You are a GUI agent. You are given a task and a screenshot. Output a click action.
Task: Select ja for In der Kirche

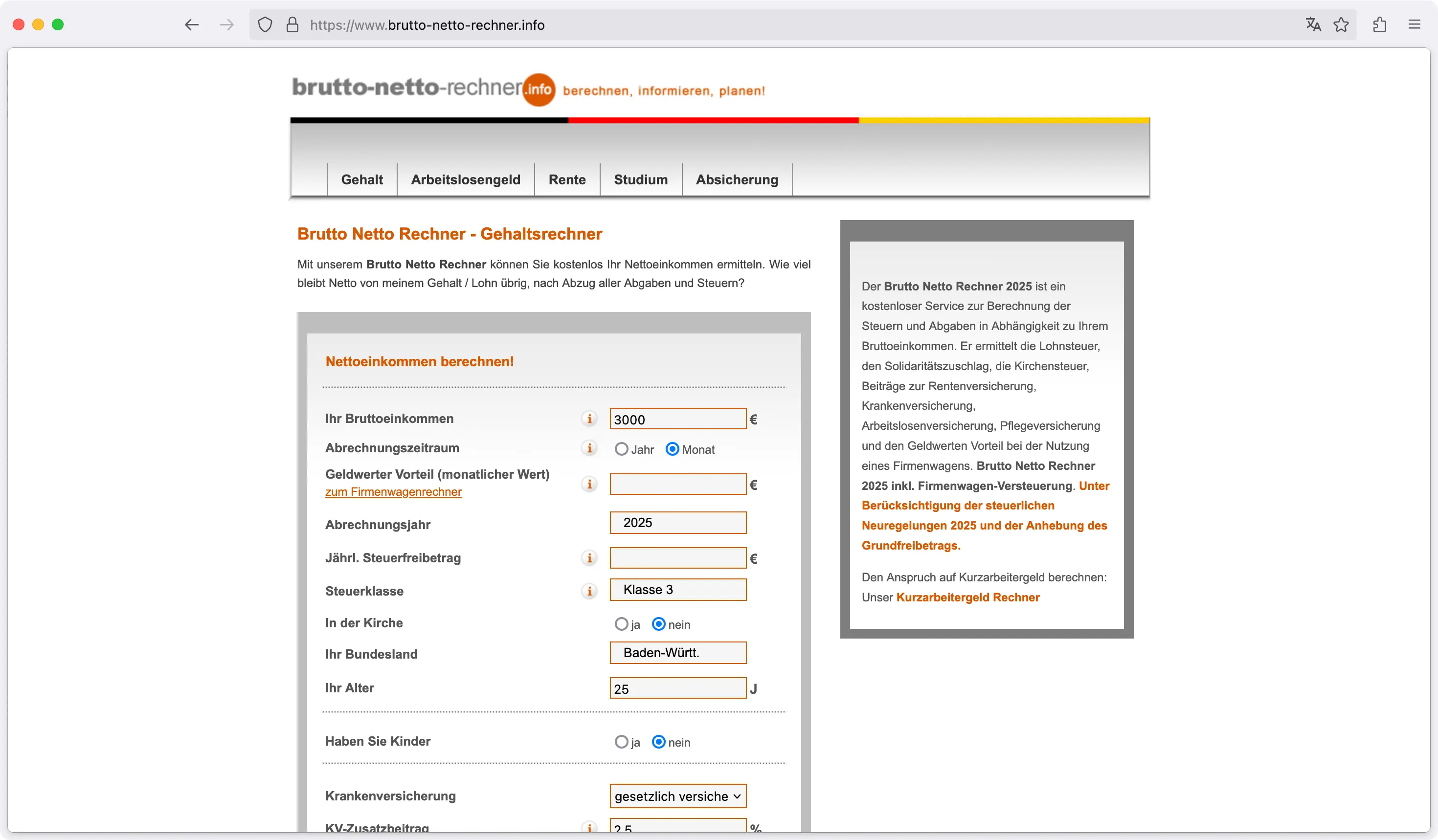(x=621, y=624)
